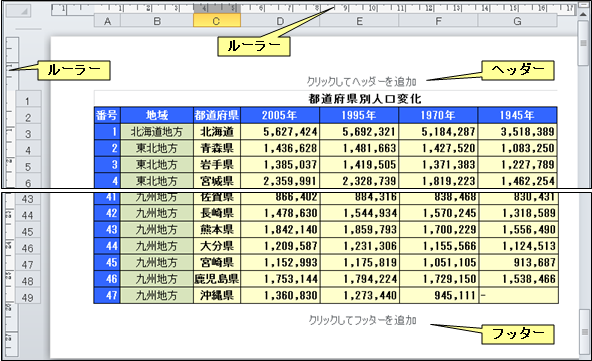This screenshot has width=592, height=361.
Task: Click the 長崎県 prefecture cell
Action: [x=217, y=213]
